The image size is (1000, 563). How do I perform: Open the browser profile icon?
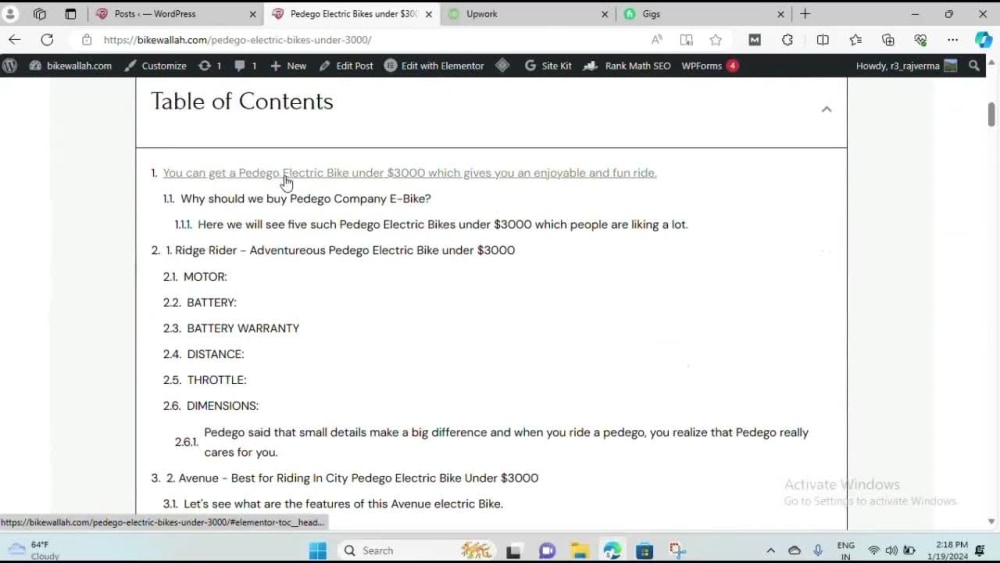tap(10, 13)
